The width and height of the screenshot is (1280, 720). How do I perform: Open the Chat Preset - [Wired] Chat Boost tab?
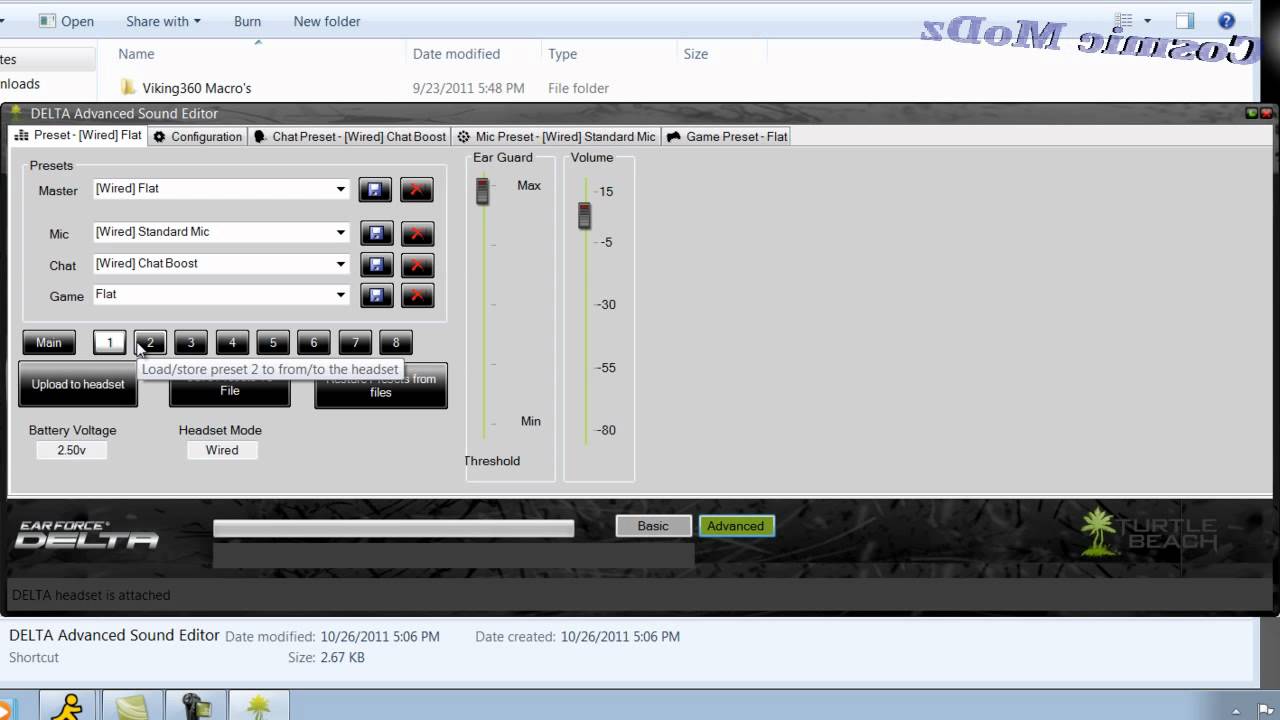click(x=349, y=136)
